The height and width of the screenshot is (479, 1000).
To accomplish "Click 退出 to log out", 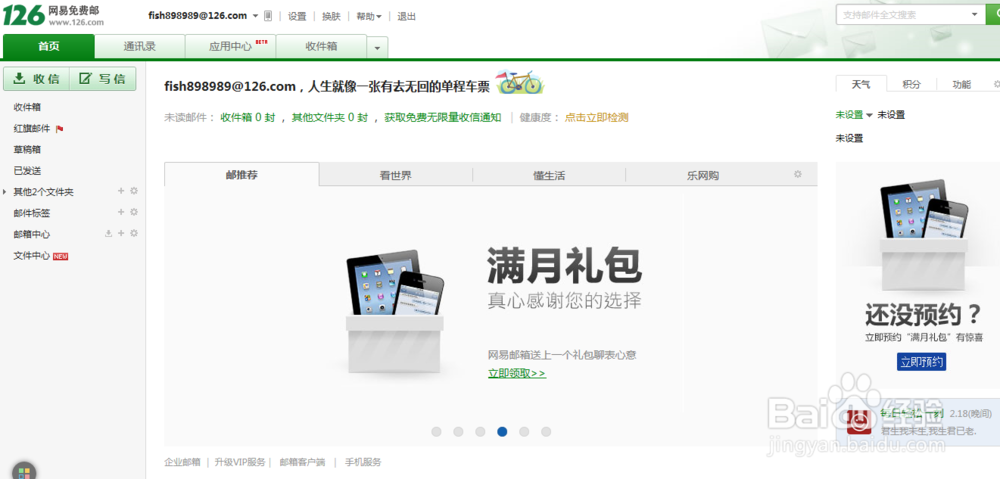I will coord(406,17).
